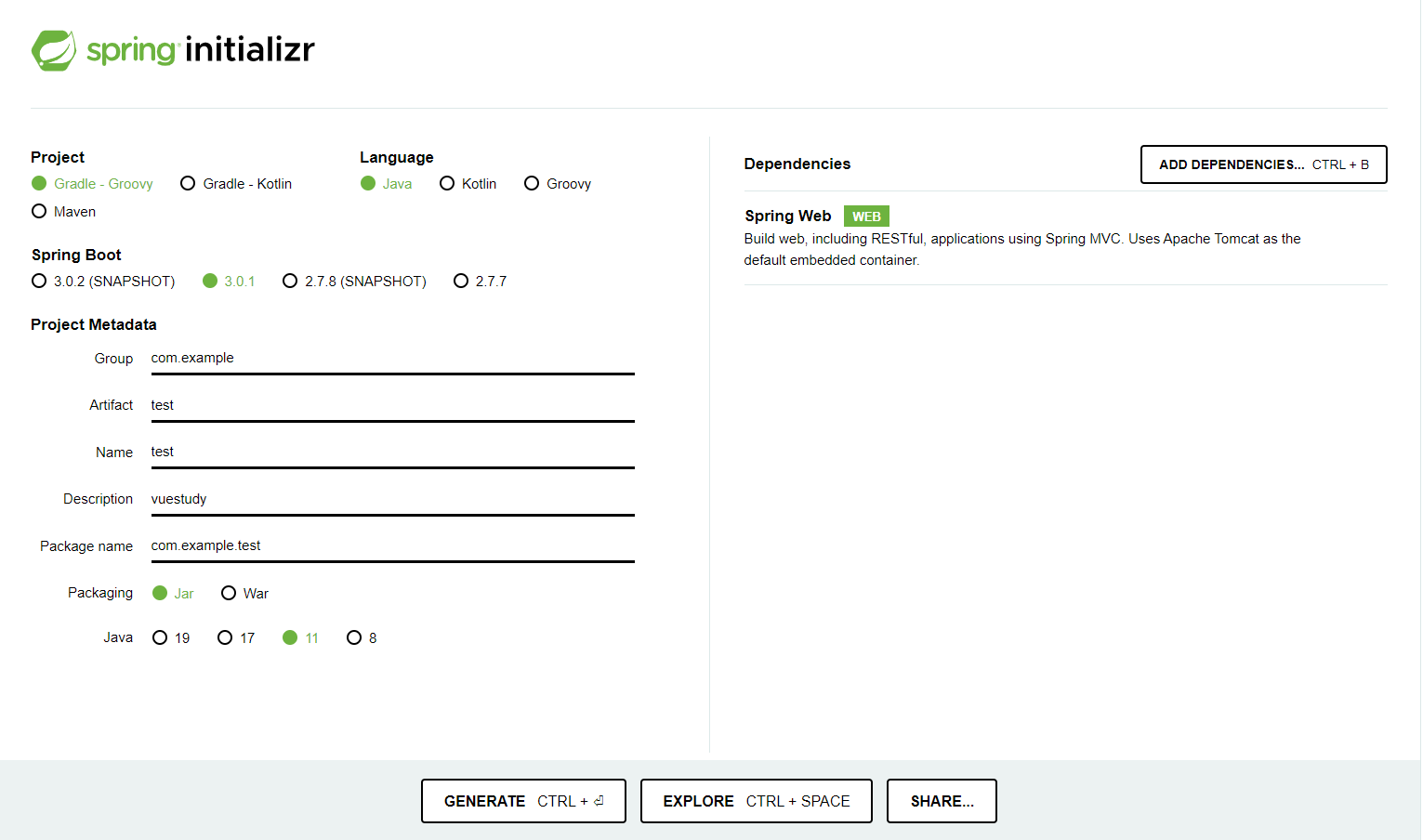1423x840 pixels.
Task: Select Java version 11
Action: tap(300, 638)
